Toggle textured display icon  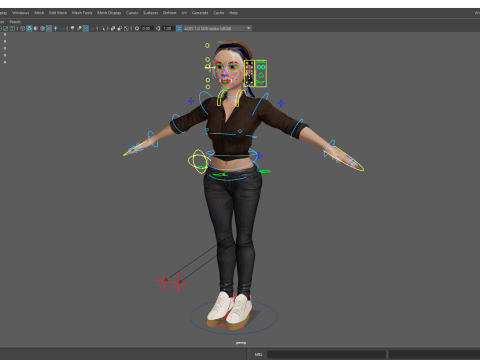(49, 28)
